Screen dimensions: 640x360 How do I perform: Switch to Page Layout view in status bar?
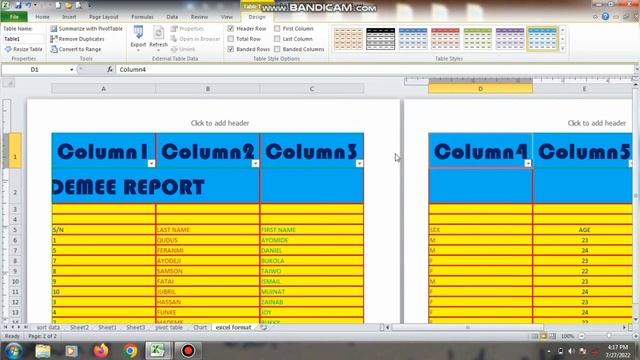pos(544,336)
